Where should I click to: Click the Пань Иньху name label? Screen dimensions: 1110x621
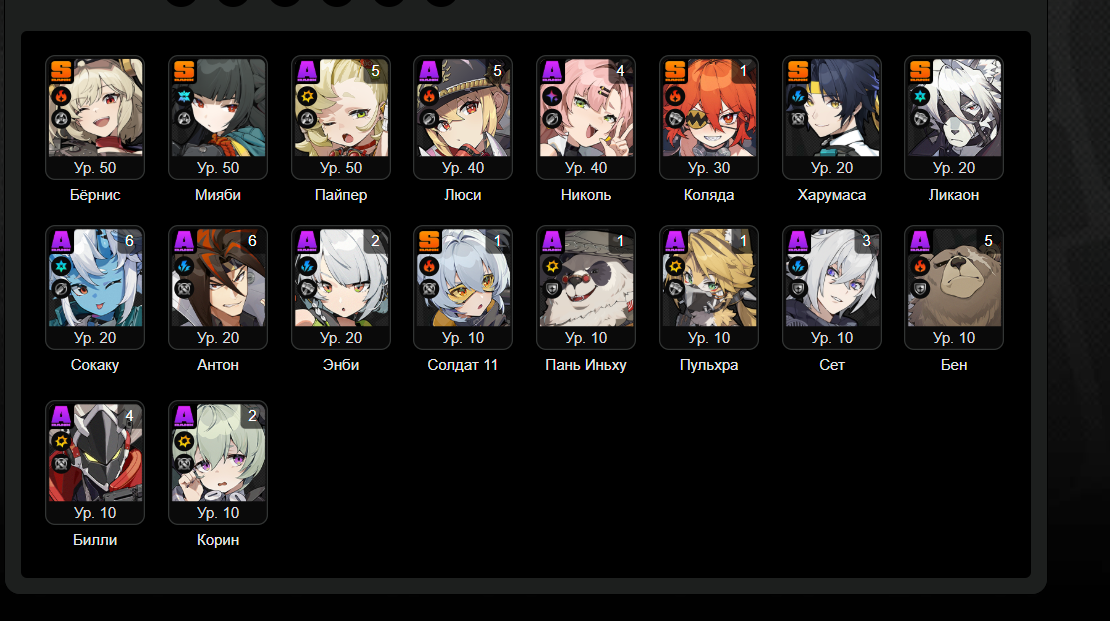tap(585, 365)
